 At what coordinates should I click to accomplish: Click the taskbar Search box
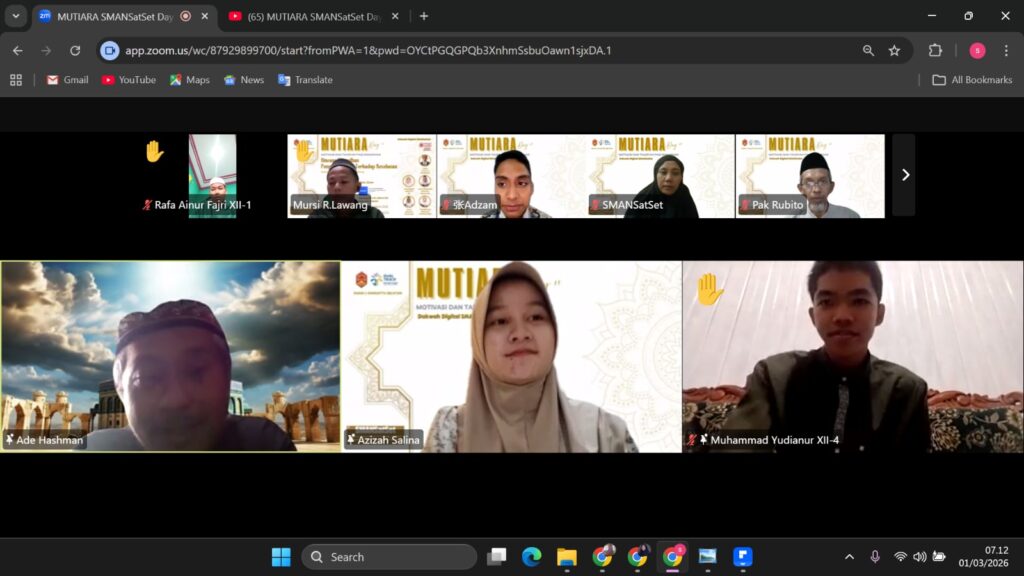pyautogui.click(x=390, y=556)
